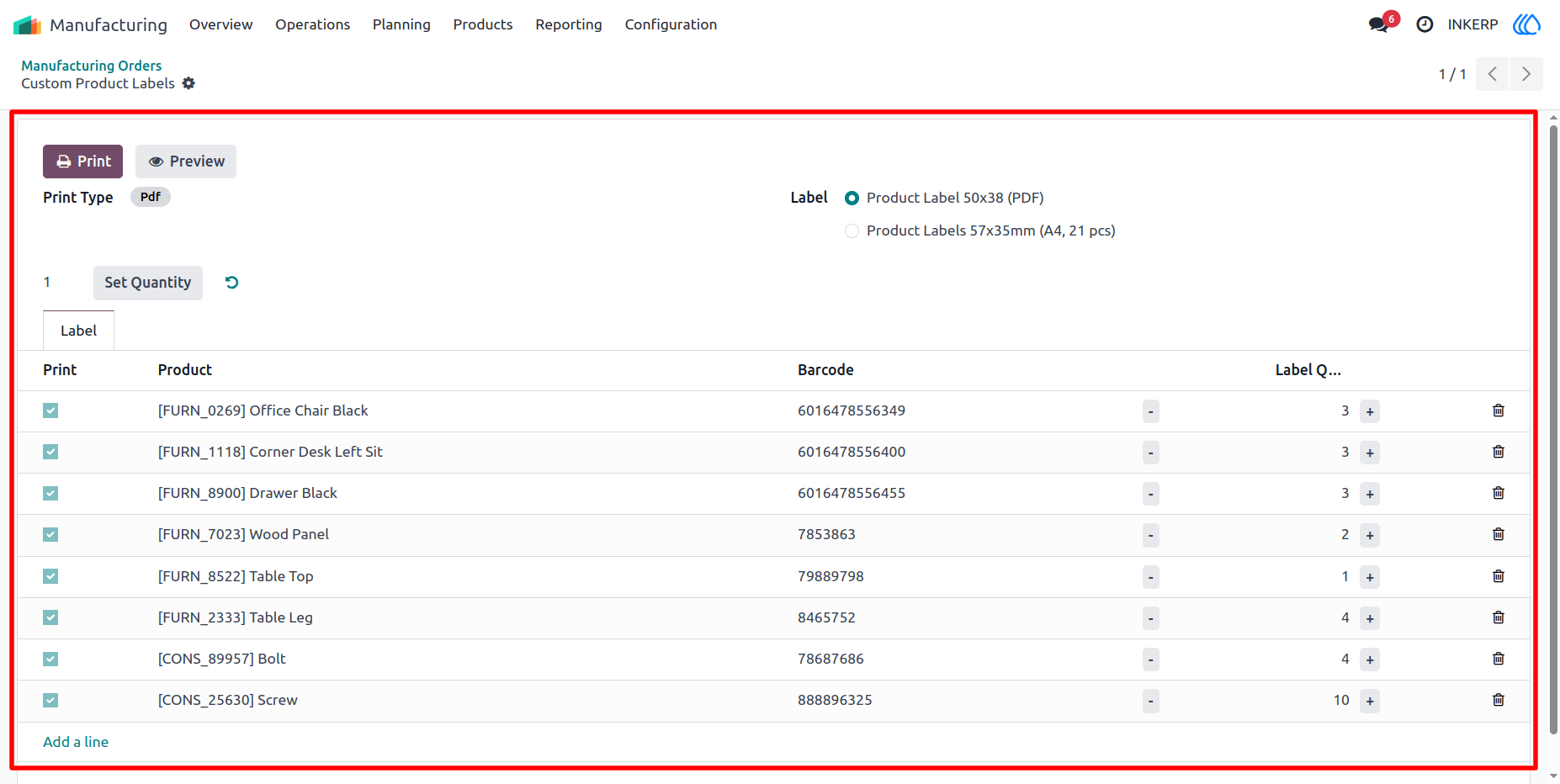
Task: Click the Set Quantity button
Action: point(148,283)
